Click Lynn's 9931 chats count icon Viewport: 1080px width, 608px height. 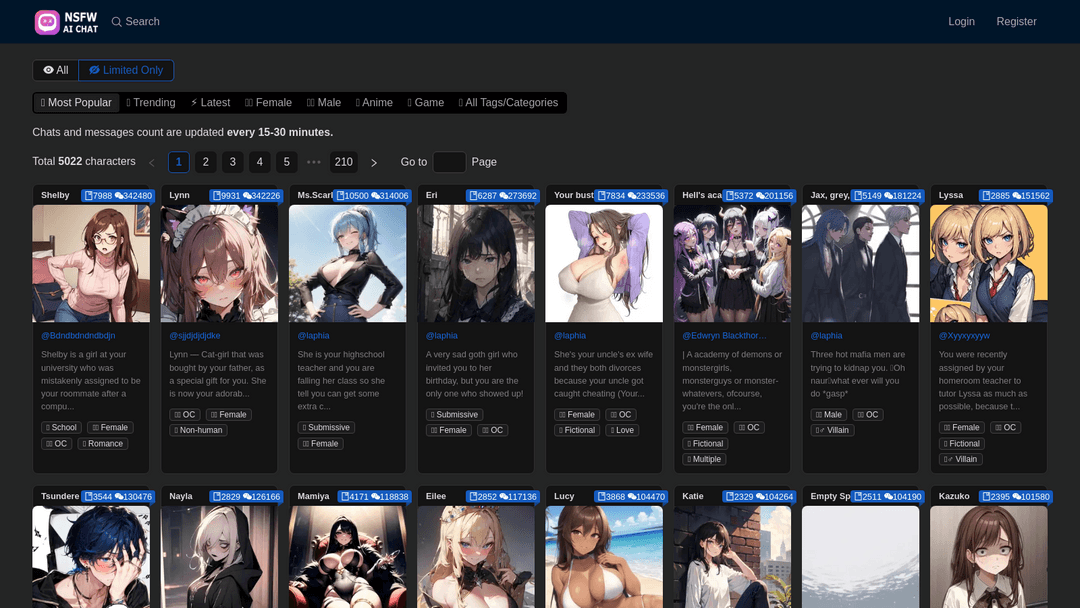pos(217,196)
